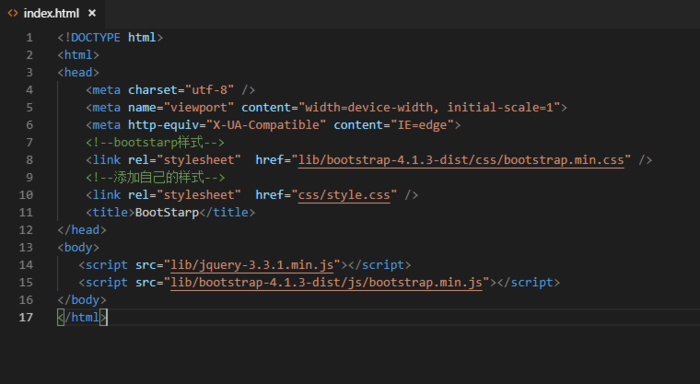Click the "viewport" attribute value
Screen dimensions: 700x384
tap(199, 107)
